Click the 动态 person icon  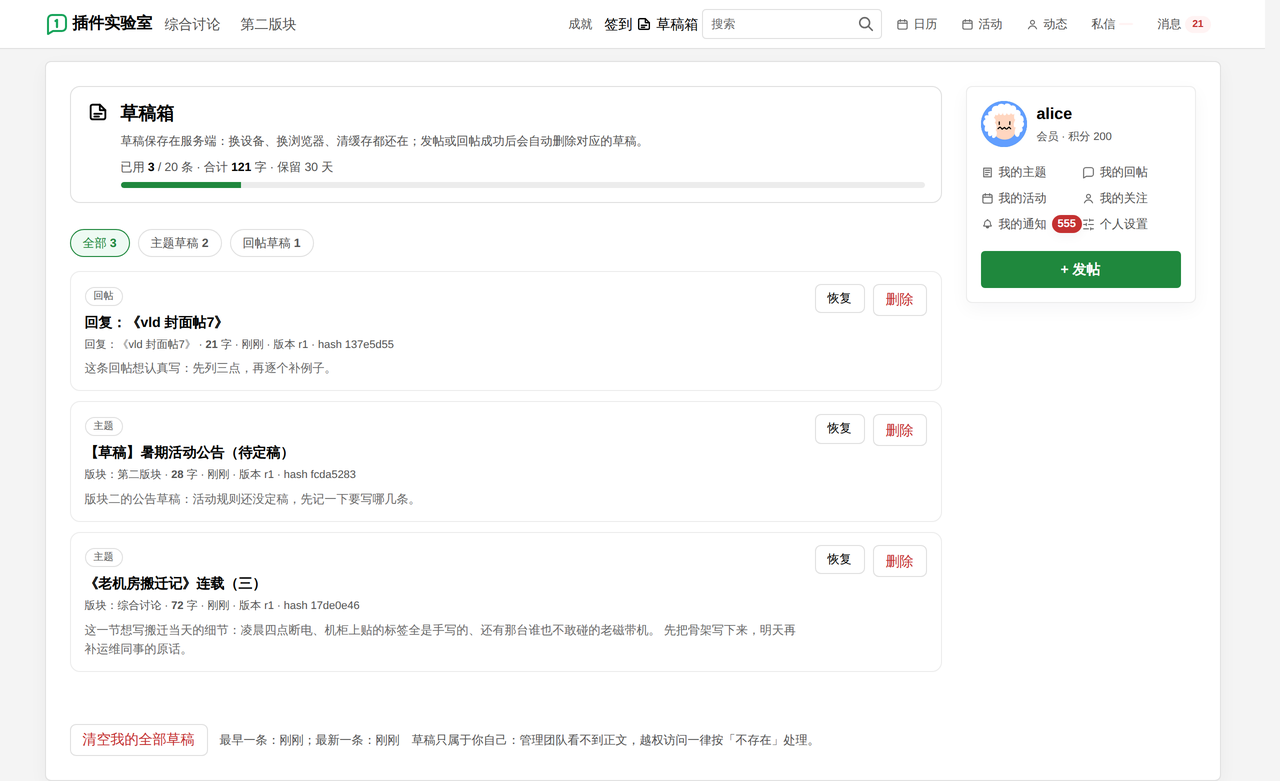pyautogui.click(x=1032, y=24)
